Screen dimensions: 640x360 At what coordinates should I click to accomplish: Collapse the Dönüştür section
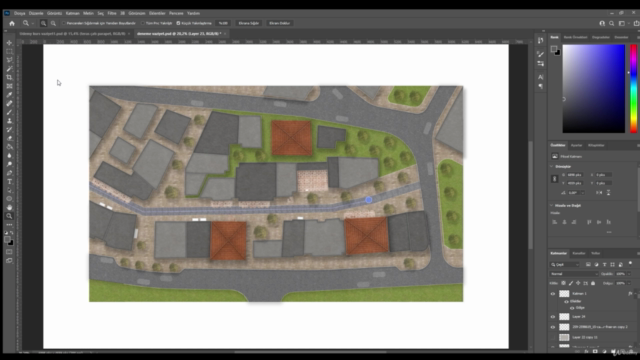coord(552,167)
